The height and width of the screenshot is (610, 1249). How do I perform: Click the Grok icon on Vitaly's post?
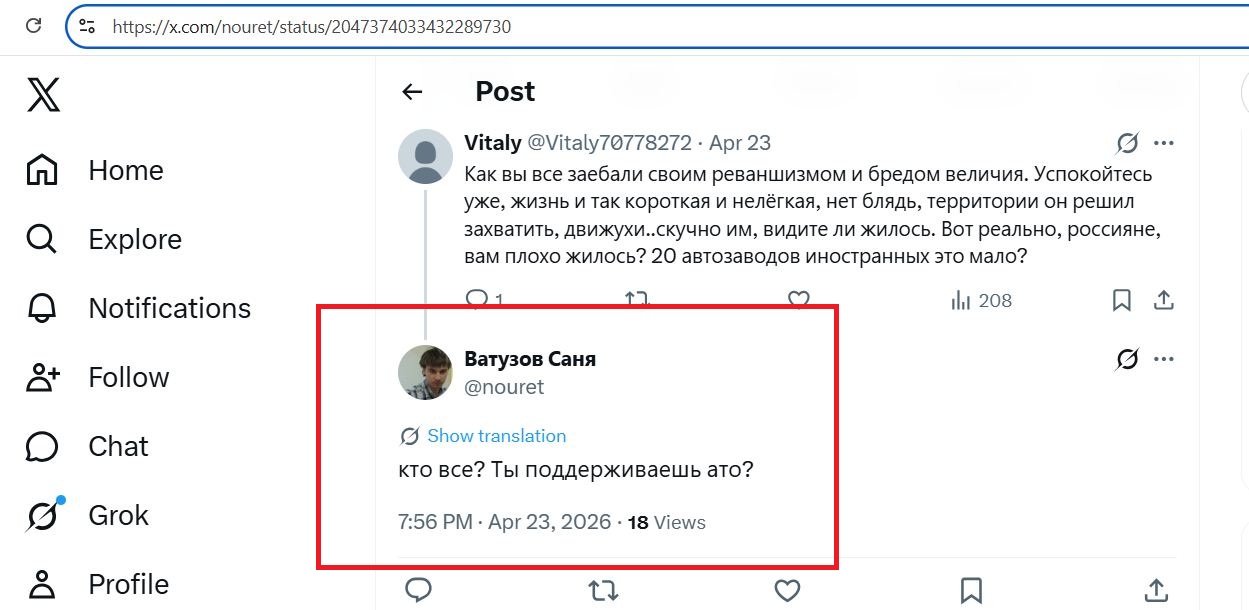click(x=1127, y=143)
